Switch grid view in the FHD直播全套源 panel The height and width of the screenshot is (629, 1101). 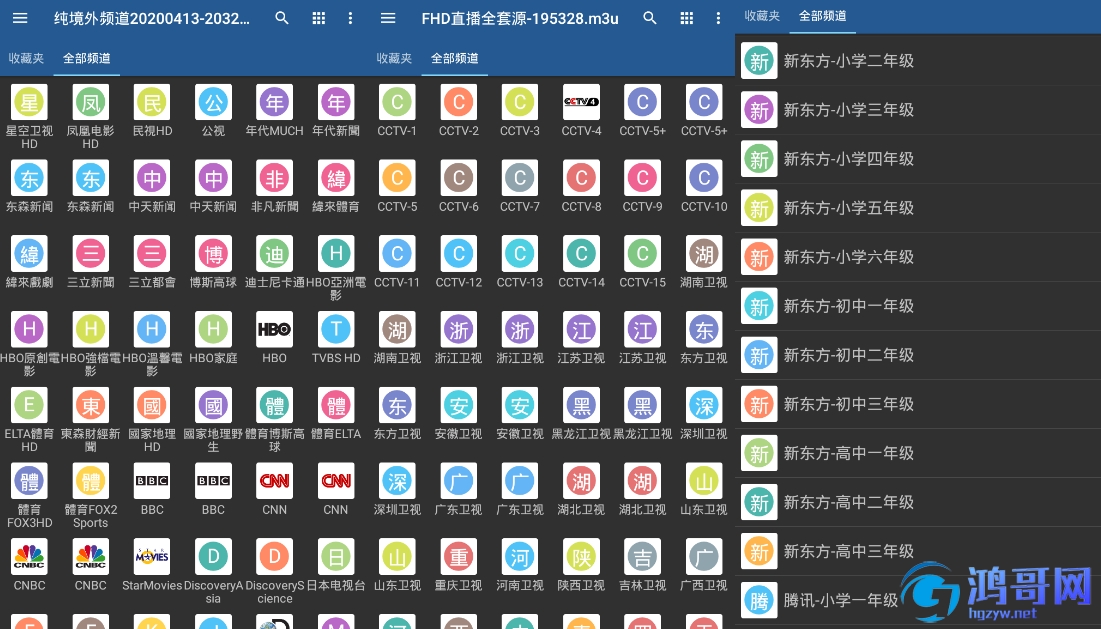click(687, 18)
